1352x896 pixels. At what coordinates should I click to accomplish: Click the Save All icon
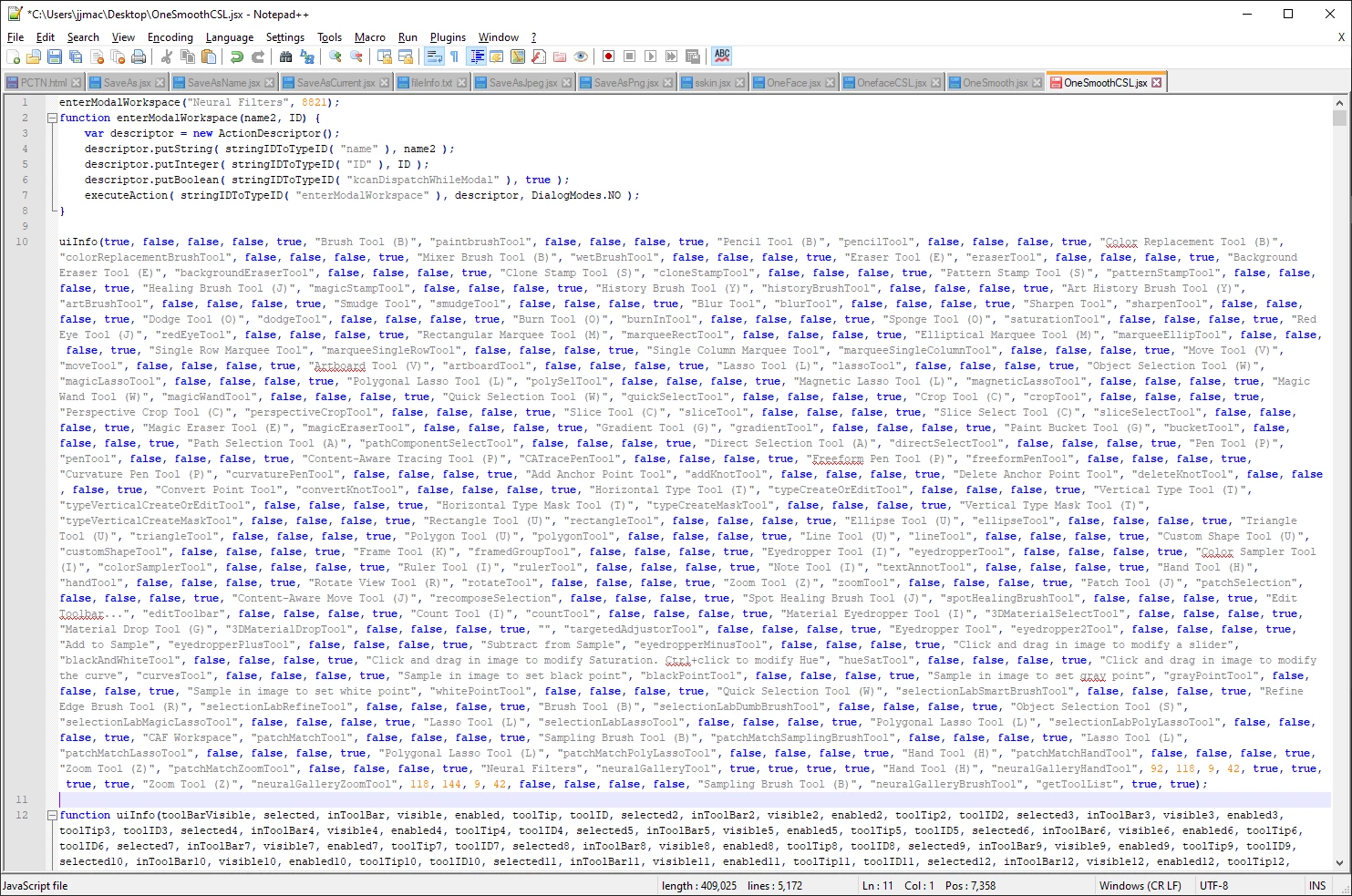tap(76, 57)
